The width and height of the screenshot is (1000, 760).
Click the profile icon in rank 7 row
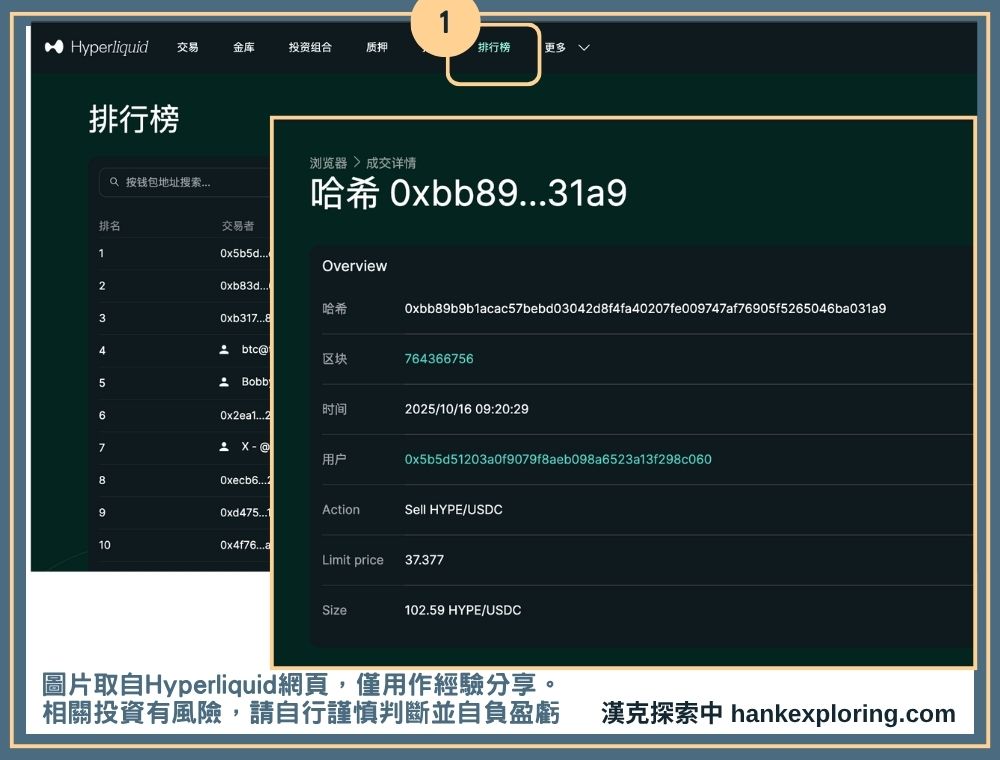224,447
